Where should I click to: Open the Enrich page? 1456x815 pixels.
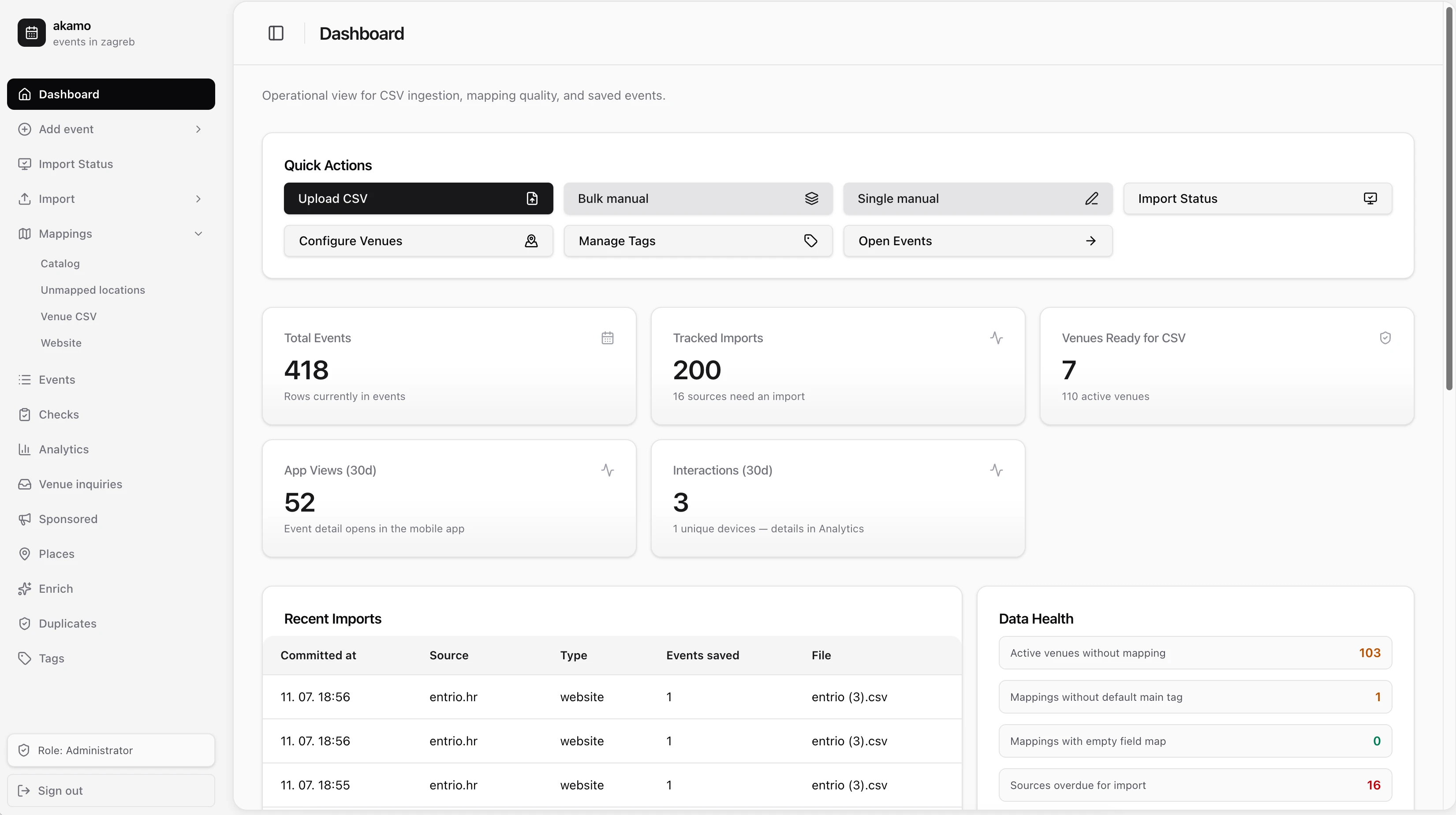[x=111, y=588]
